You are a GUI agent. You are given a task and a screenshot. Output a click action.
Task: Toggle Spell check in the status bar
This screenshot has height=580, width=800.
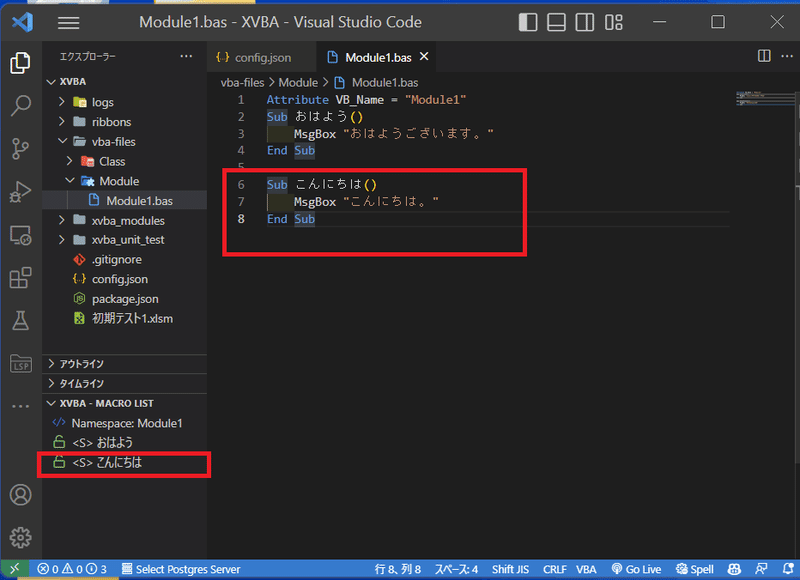pyautogui.click(x=695, y=569)
